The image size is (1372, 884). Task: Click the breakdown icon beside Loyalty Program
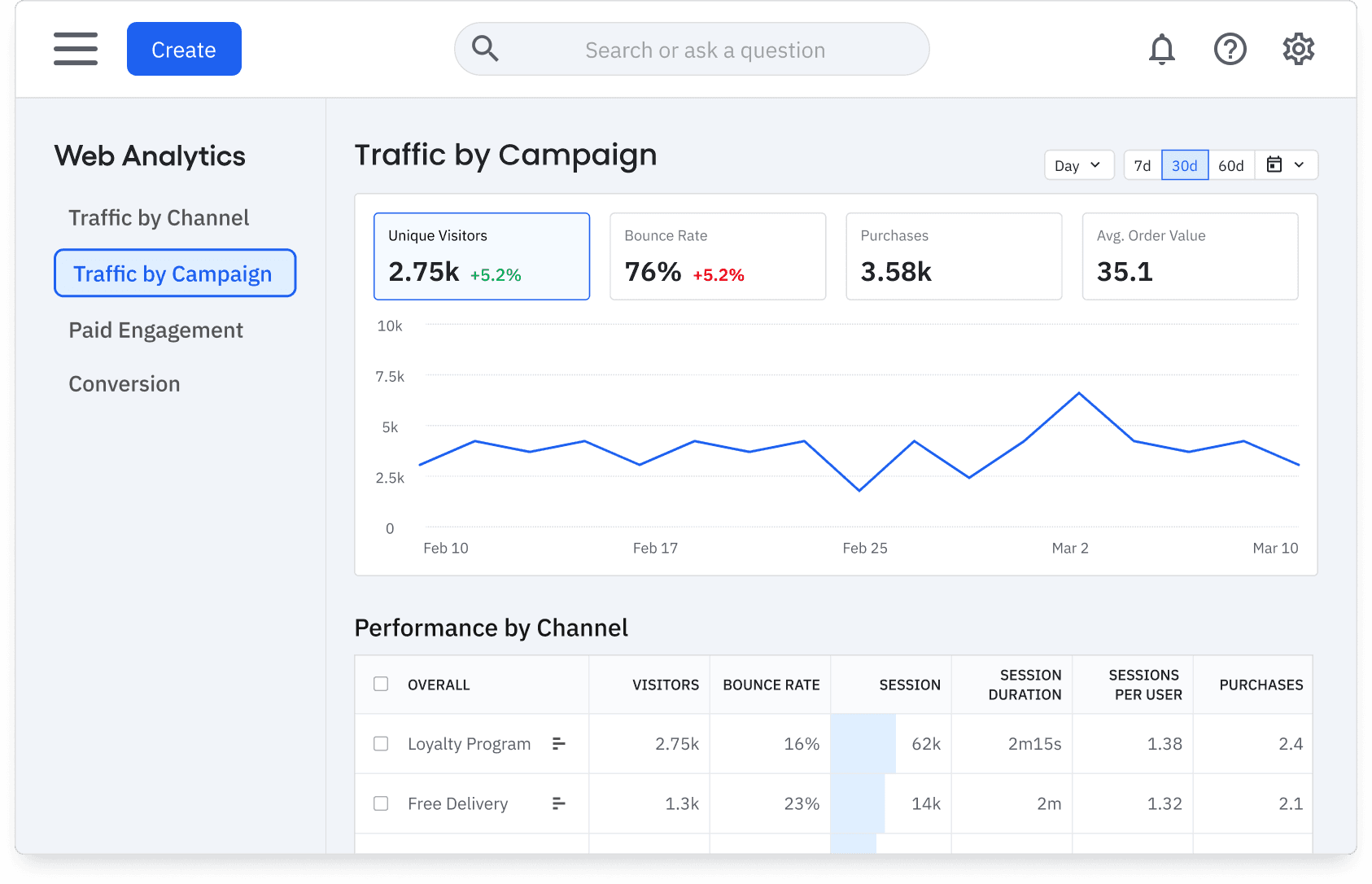click(x=558, y=743)
